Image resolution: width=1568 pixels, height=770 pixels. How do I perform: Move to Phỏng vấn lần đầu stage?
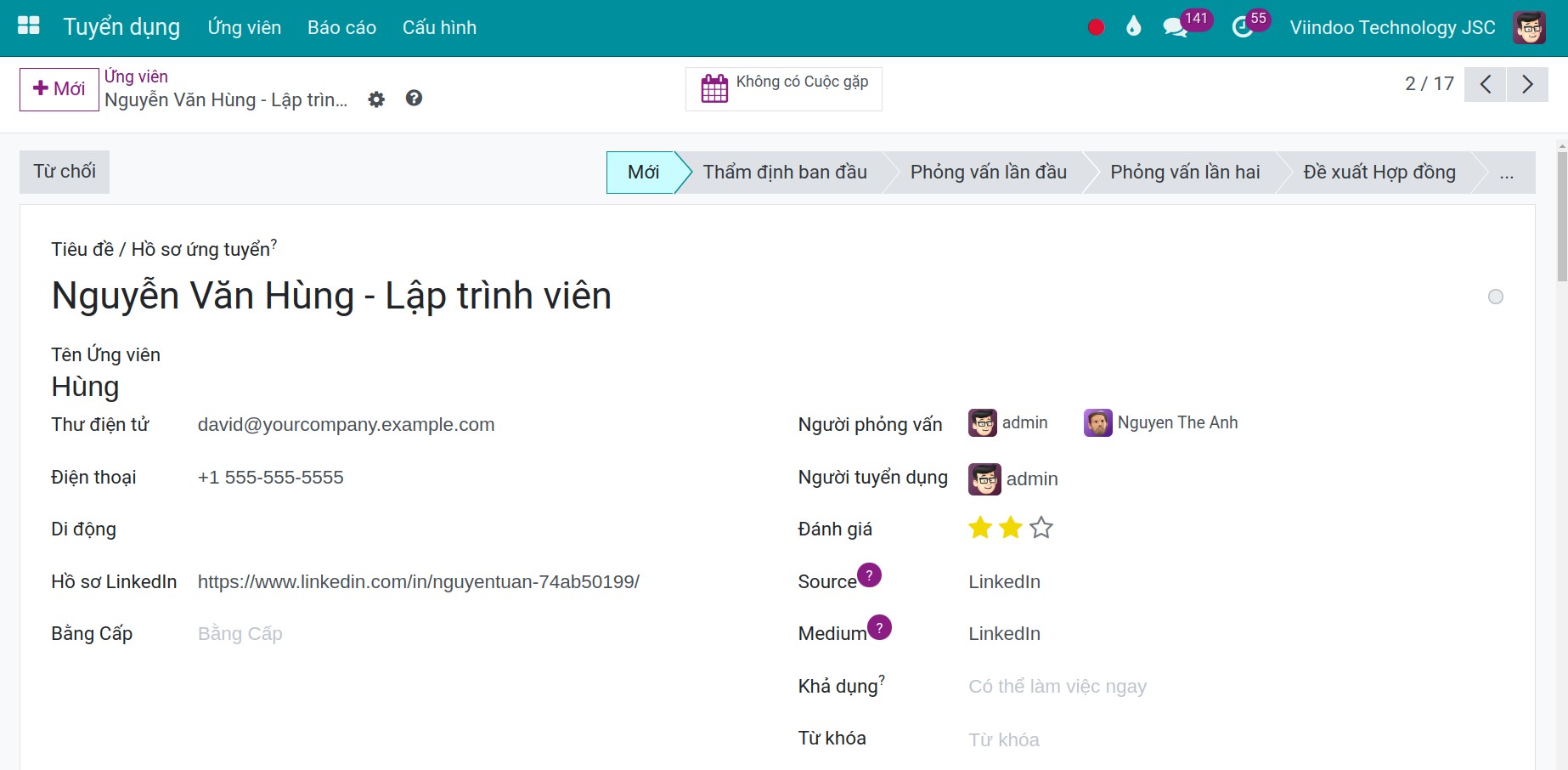[988, 172]
